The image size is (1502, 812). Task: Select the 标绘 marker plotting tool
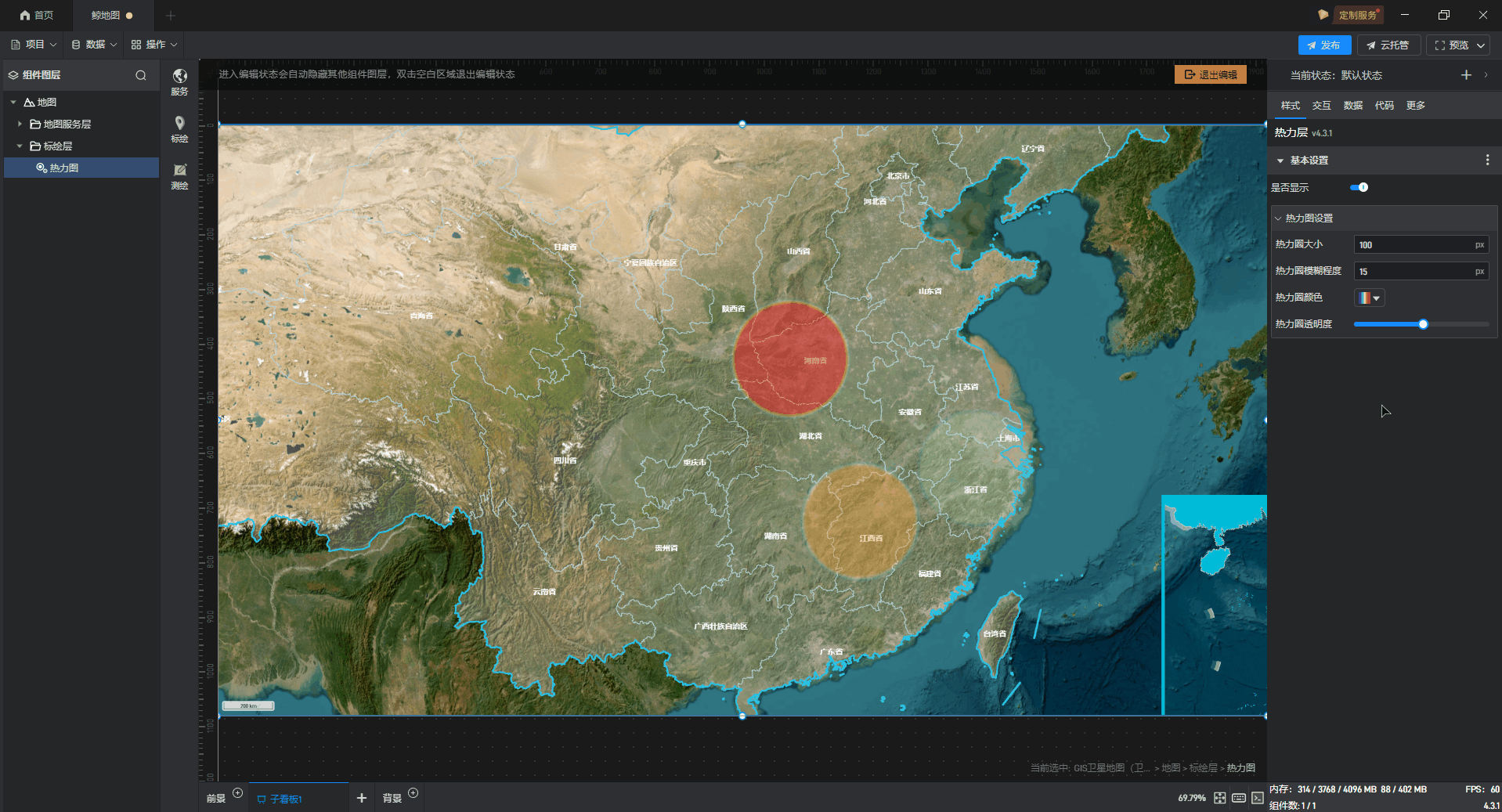pos(179,128)
